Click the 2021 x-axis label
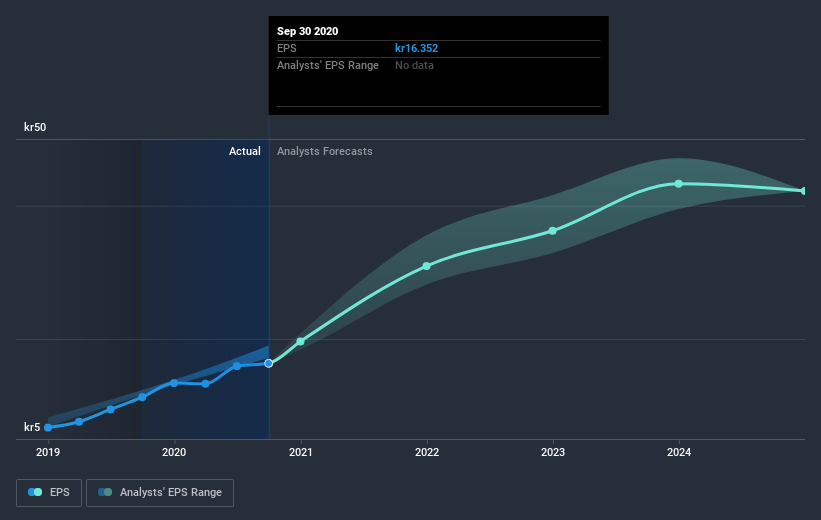The height and width of the screenshot is (520, 821). 301,452
